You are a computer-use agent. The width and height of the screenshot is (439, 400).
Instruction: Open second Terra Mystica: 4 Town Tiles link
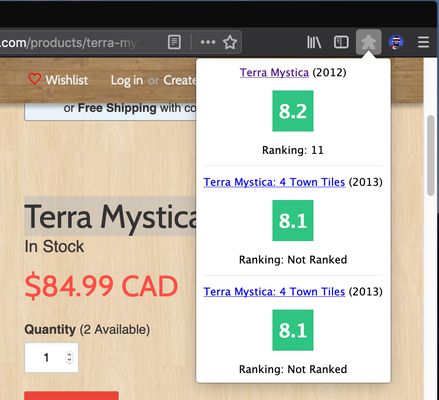(x=274, y=292)
